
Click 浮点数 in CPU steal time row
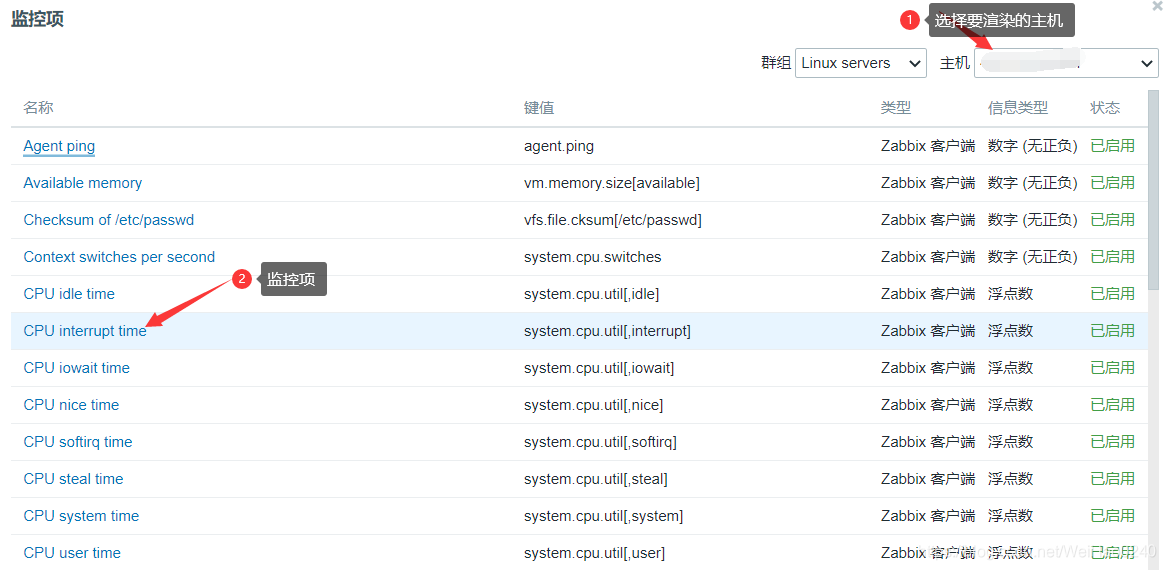(1011, 479)
